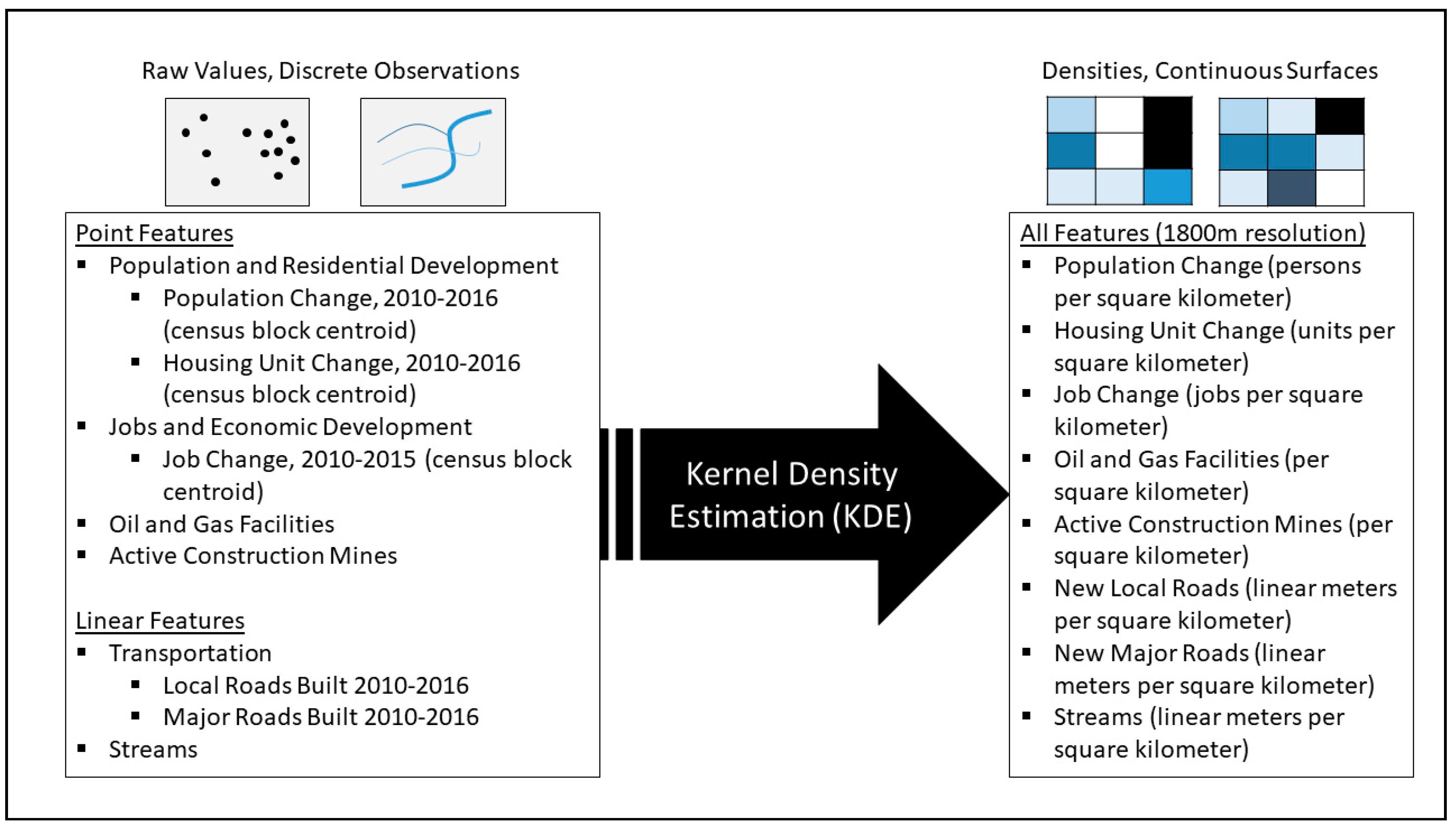The width and height of the screenshot is (1456, 826).
Task: Click the Linear Features heading
Action: [160, 621]
